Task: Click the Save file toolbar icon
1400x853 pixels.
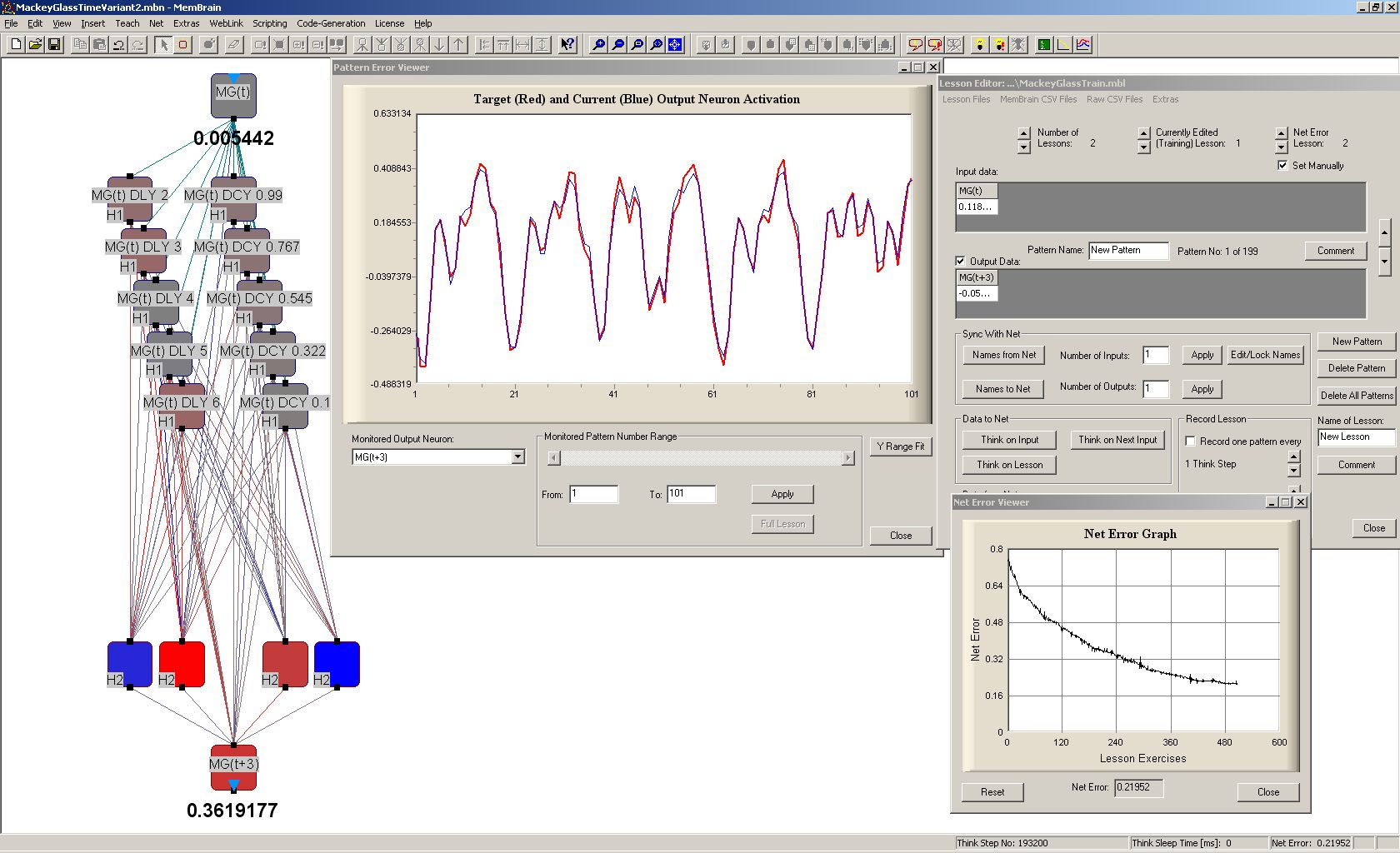Action: pyautogui.click(x=54, y=45)
